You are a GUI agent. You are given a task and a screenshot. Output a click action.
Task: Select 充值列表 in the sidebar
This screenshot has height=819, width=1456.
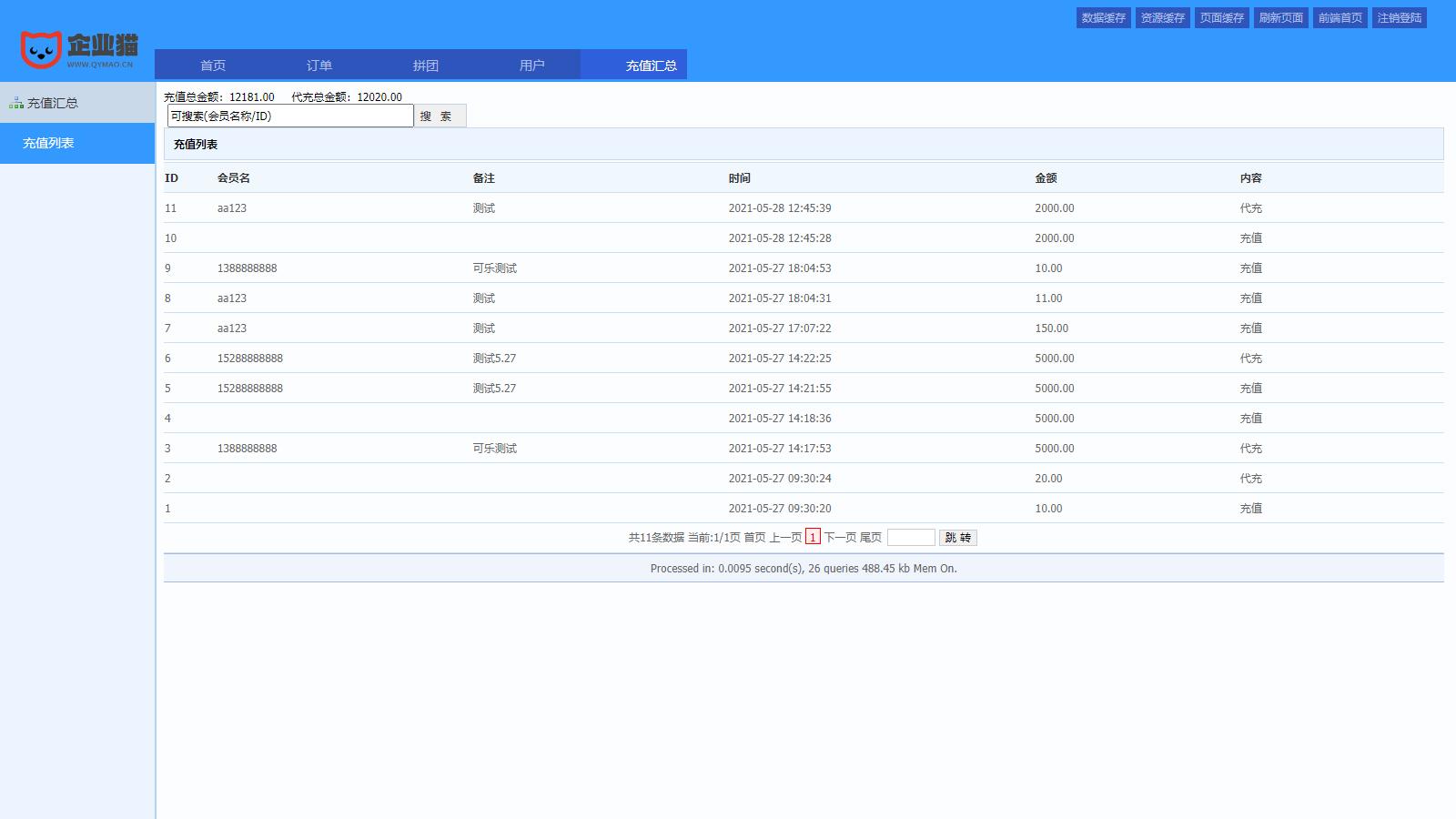pos(49,144)
